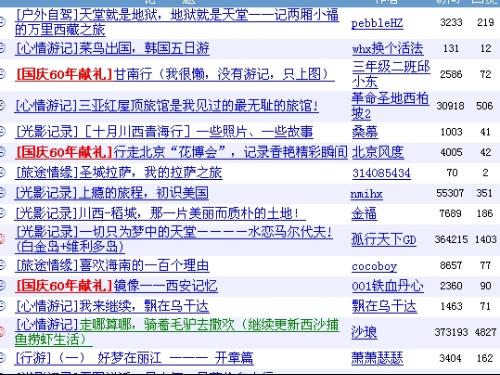Open the green thread 骑着毛驴去撒欢
Viewport: 500px width, 375px height.
[177, 332]
